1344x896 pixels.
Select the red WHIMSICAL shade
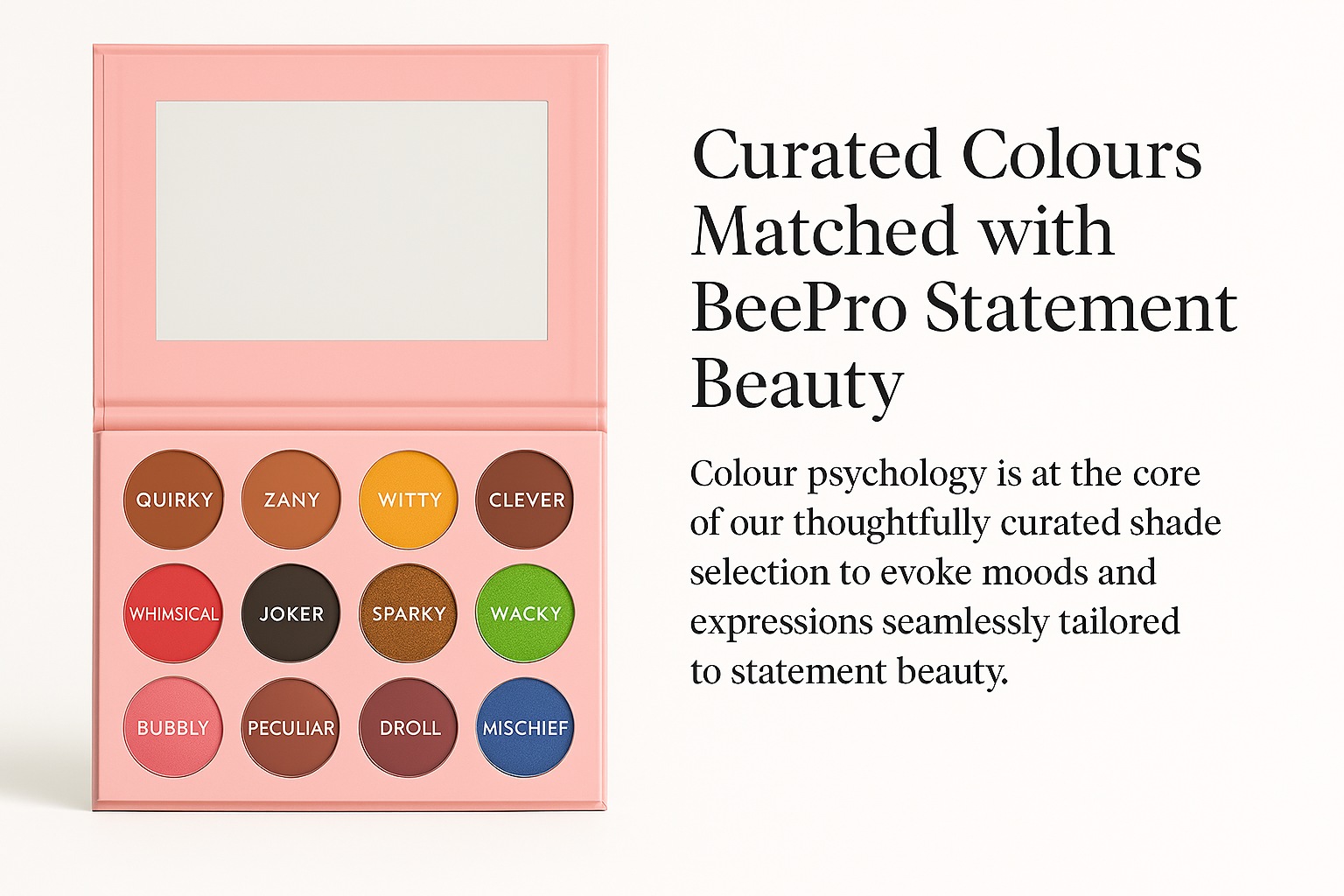point(173,613)
